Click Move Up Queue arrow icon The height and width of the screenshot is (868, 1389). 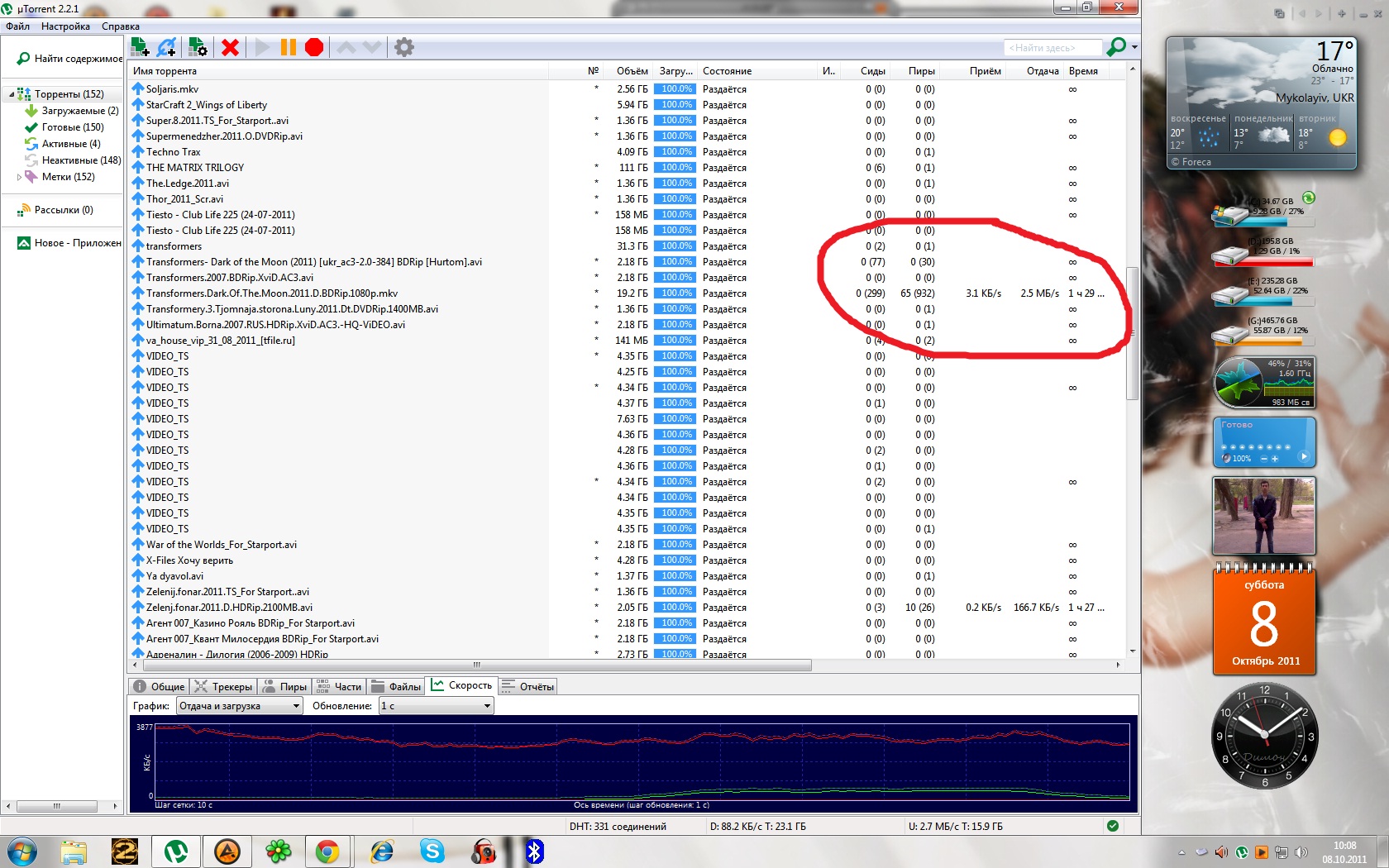(x=346, y=47)
